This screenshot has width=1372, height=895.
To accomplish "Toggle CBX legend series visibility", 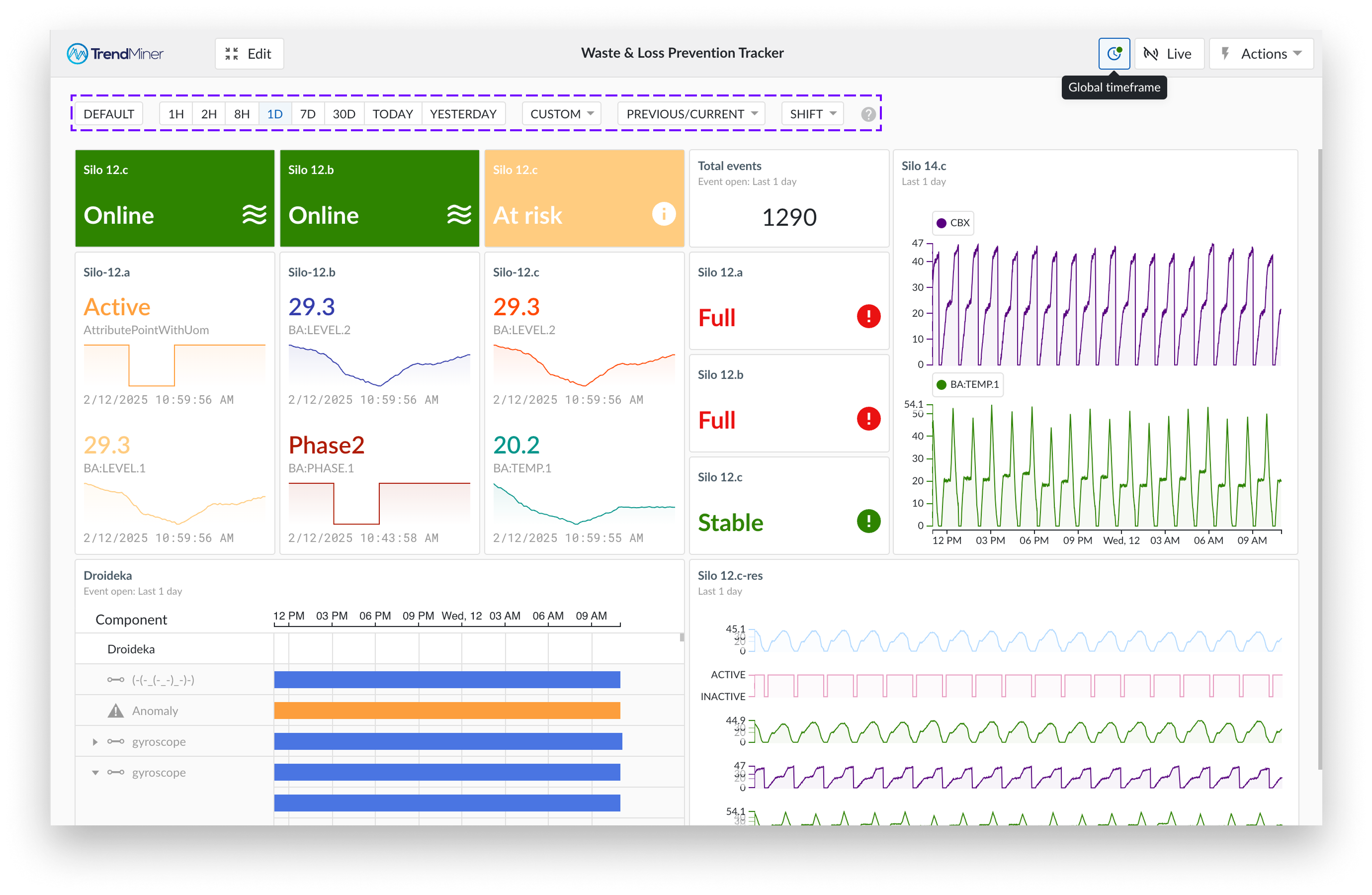I will (x=953, y=223).
